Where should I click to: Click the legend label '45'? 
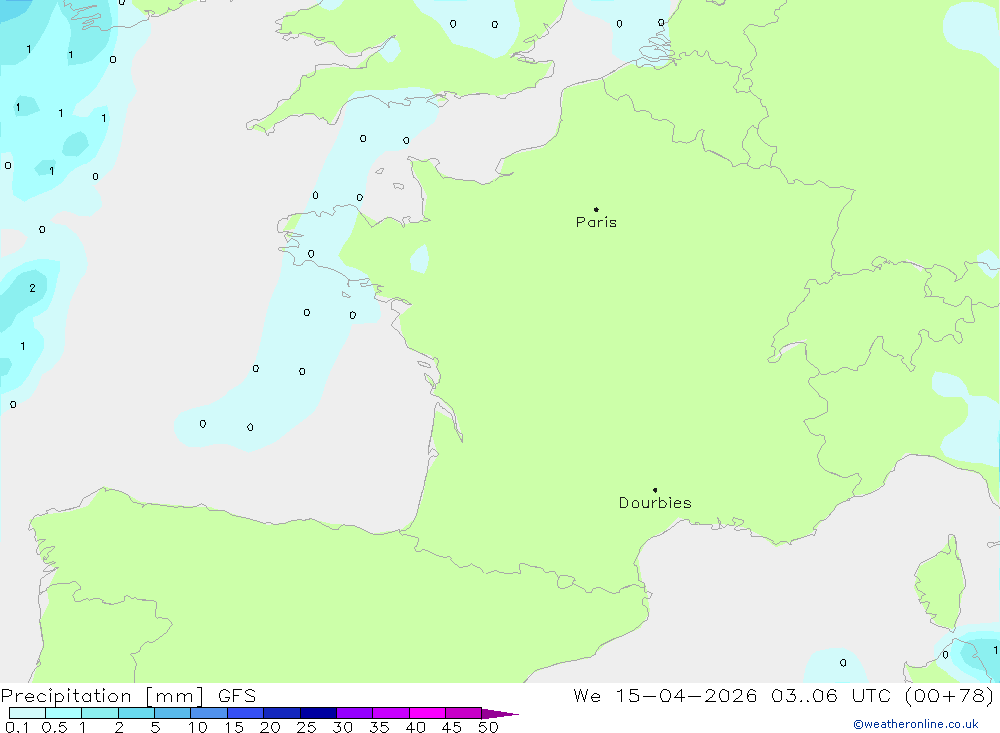pyautogui.click(x=452, y=727)
